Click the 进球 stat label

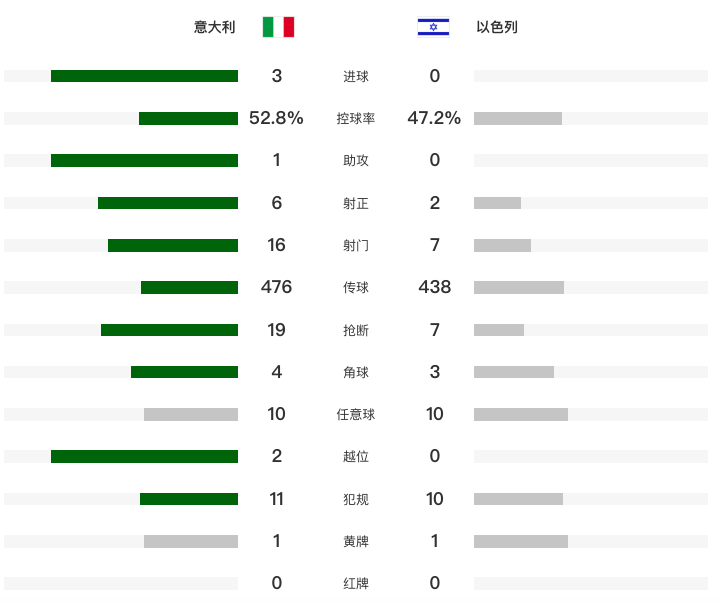pos(356,76)
